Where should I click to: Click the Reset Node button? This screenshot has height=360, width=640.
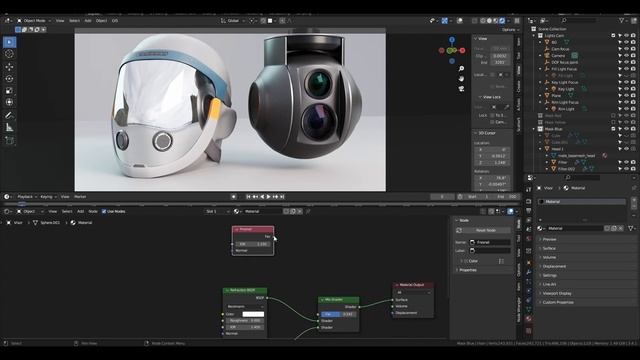pyautogui.click(x=486, y=230)
